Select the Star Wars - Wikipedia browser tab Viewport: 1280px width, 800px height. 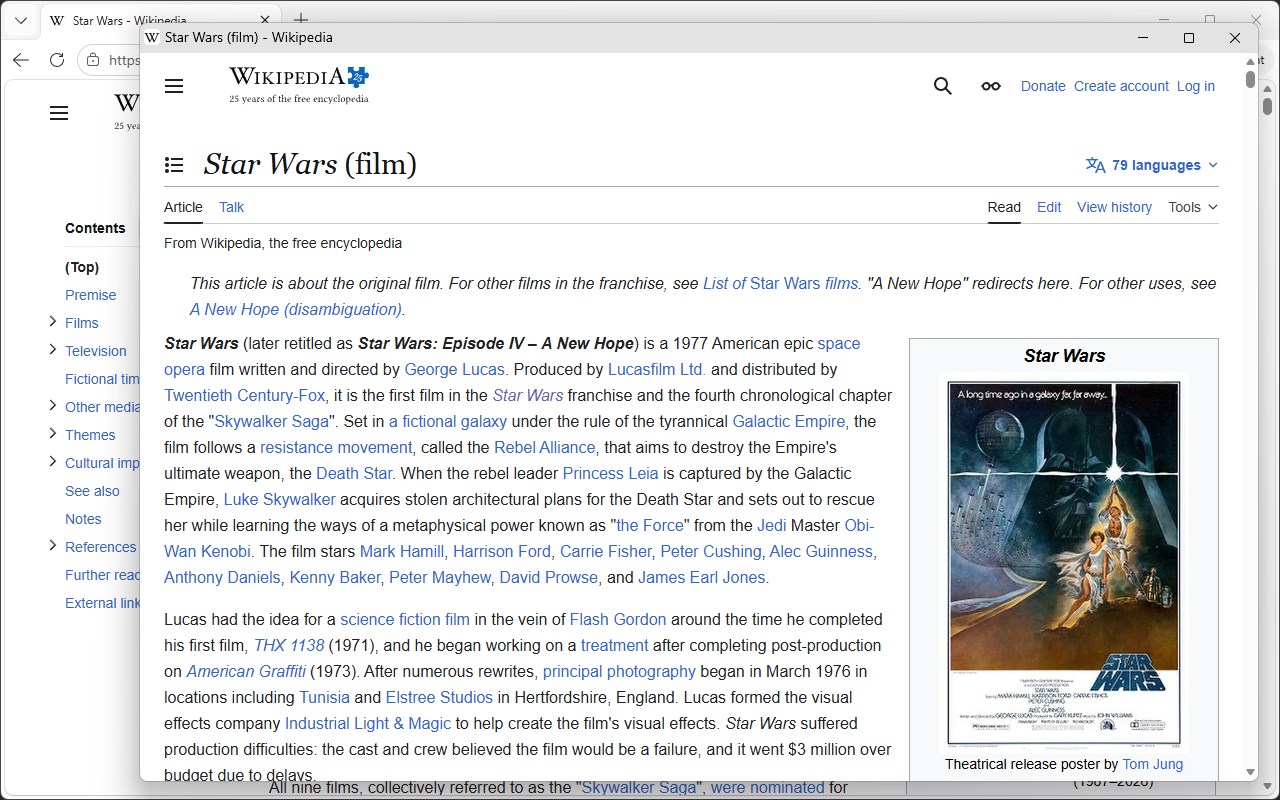tap(160, 20)
